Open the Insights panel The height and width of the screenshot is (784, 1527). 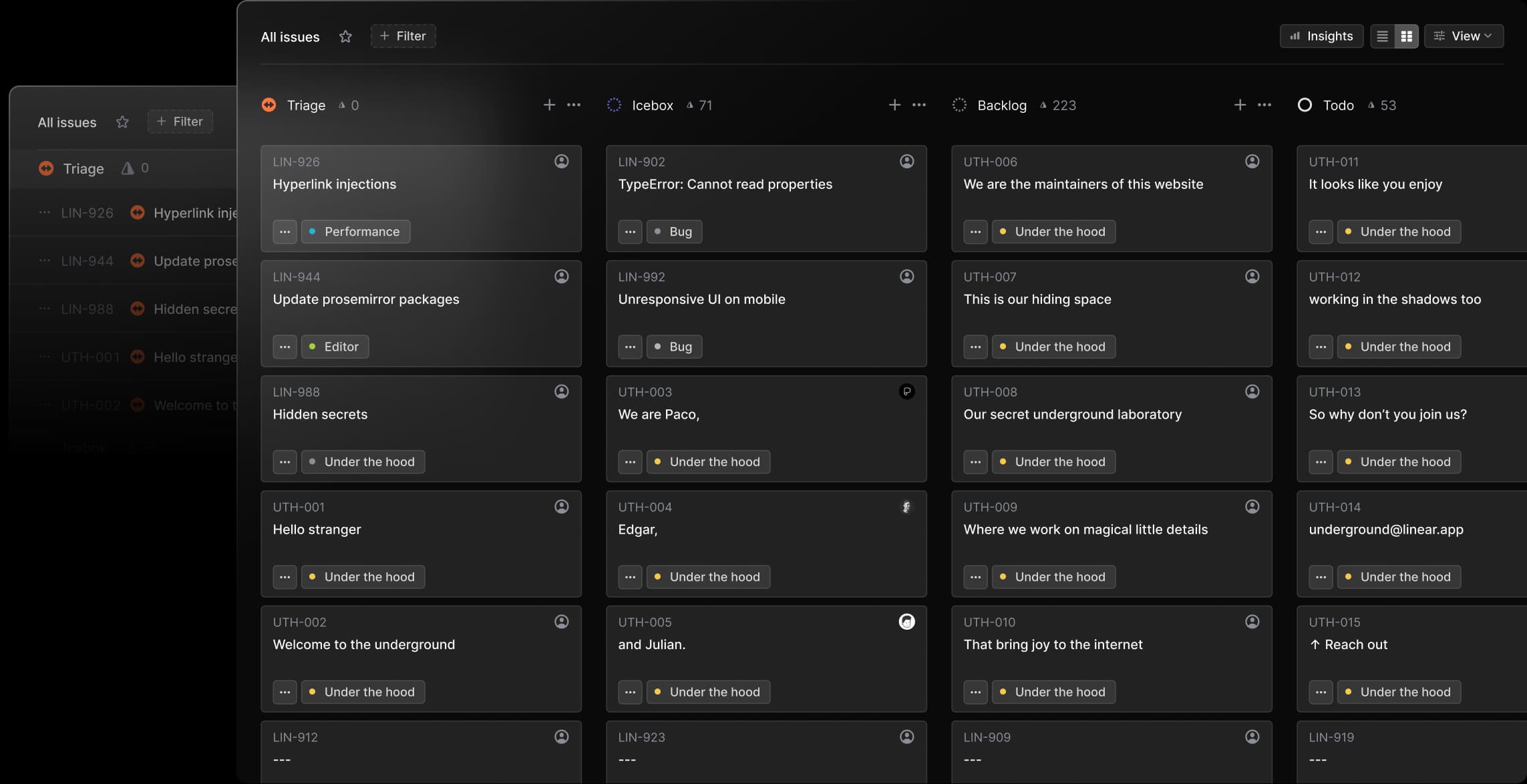(x=1321, y=37)
